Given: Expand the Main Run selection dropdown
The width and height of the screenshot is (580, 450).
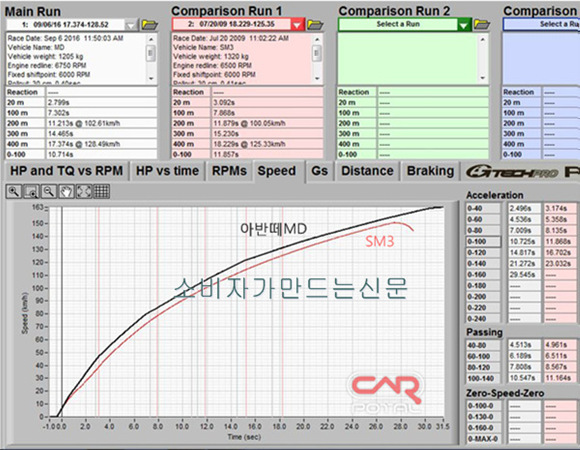Looking at the screenshot, I should click(x=131, y=25).
